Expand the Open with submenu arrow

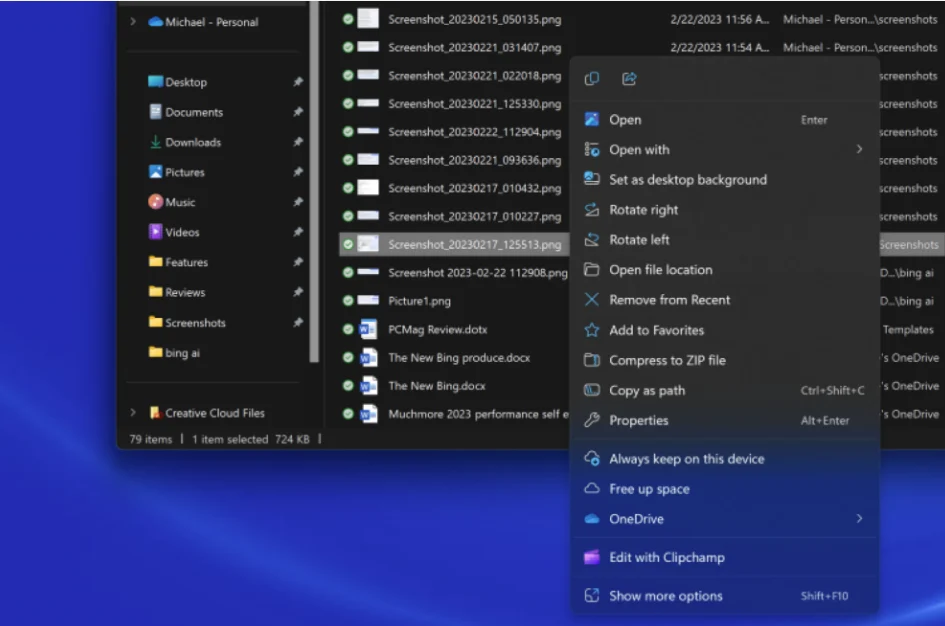click(859, 149)
